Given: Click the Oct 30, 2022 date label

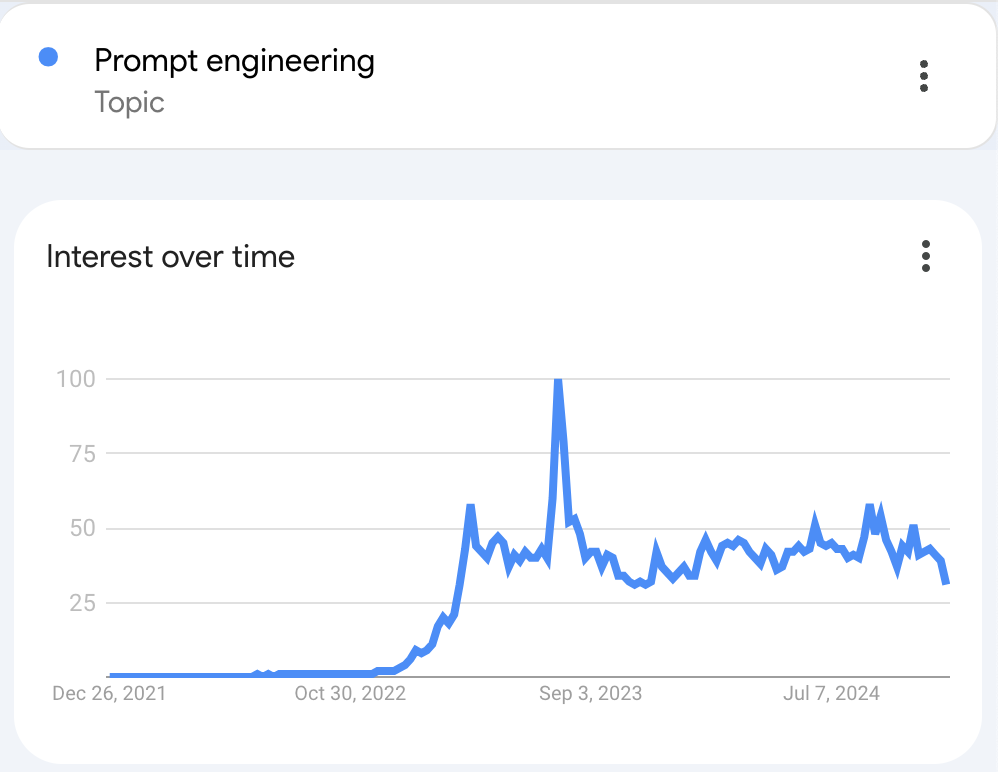Looking at the screenshot, I should (350, 693).
